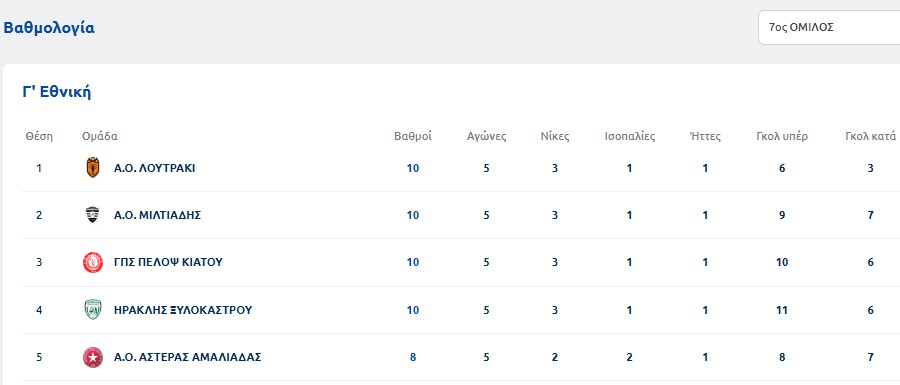Screen dimensions: 900x385
Task: Click goals-against value 7 of ΑΣΤΕΡΑΣ ΑΜΑΛΙΑΔΑΣ
Action: [x=871, y=357]
